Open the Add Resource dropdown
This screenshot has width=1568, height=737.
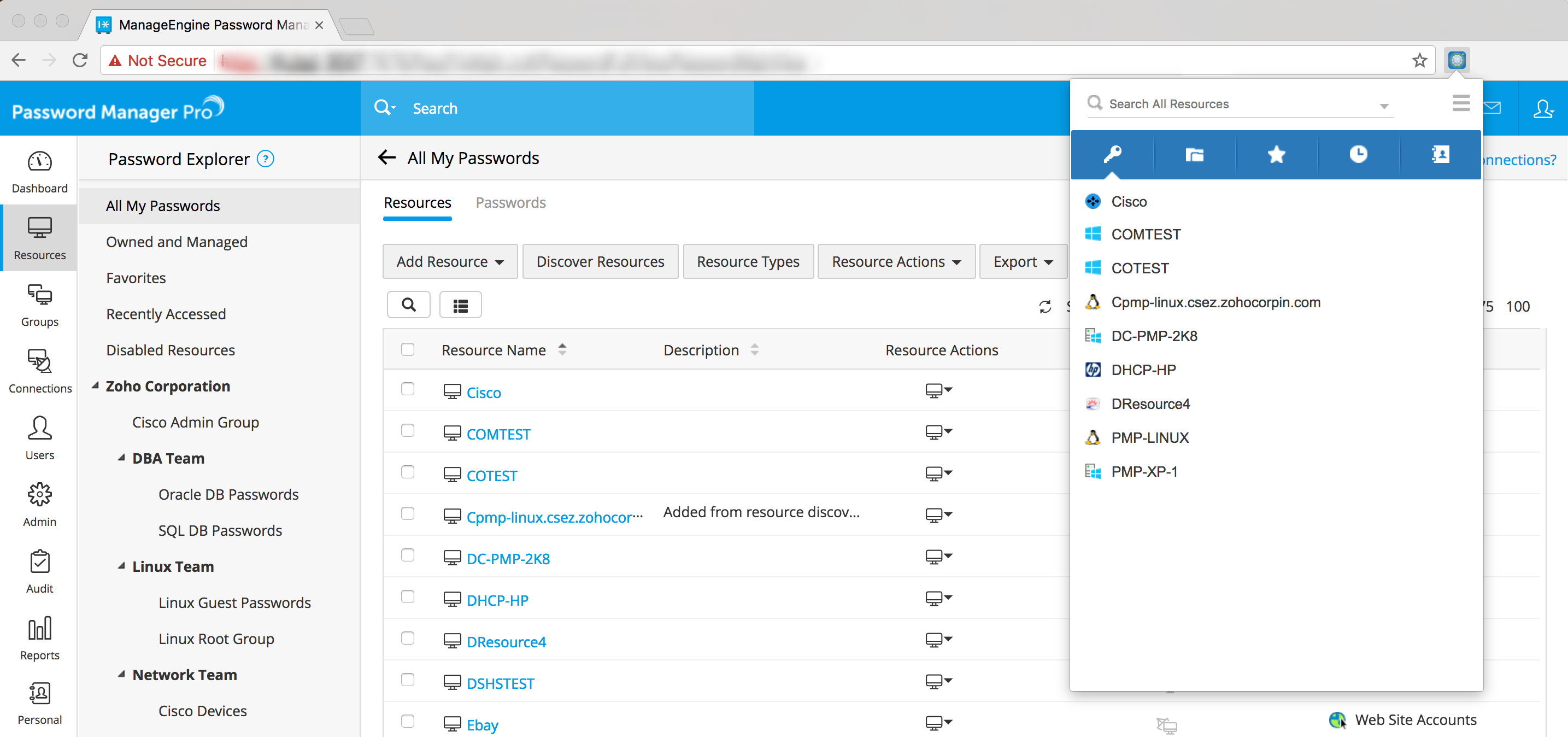tap(450, 262)
